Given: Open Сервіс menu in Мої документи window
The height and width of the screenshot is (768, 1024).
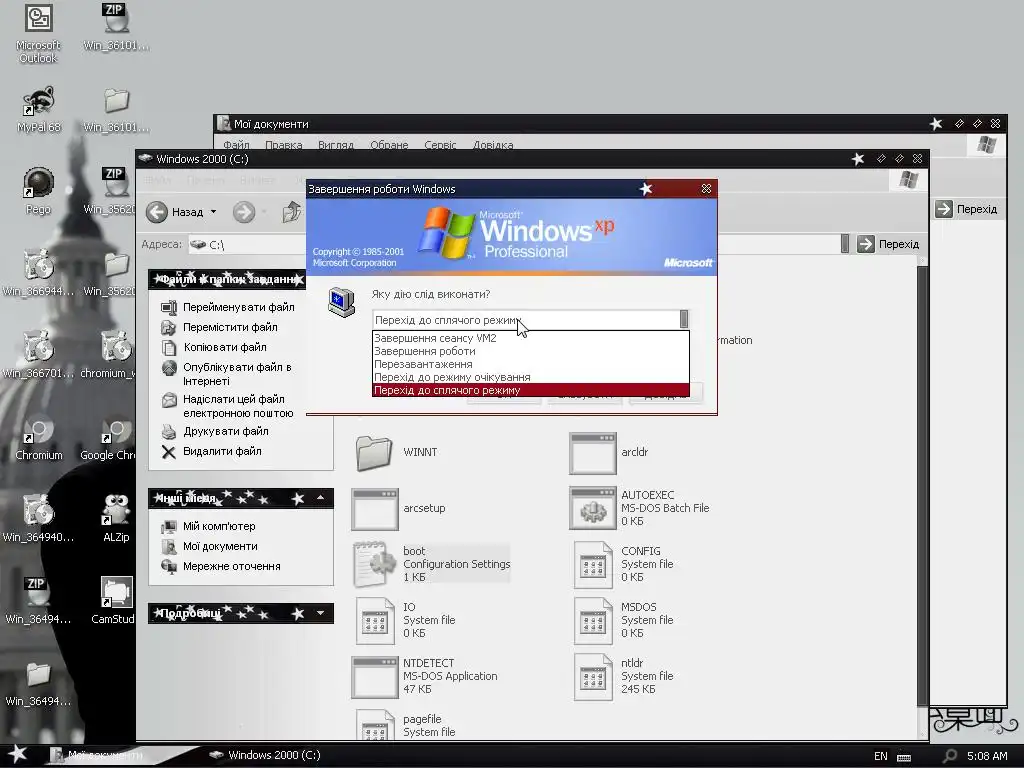Looking at the screenshot, I should [x=440, y=144].
